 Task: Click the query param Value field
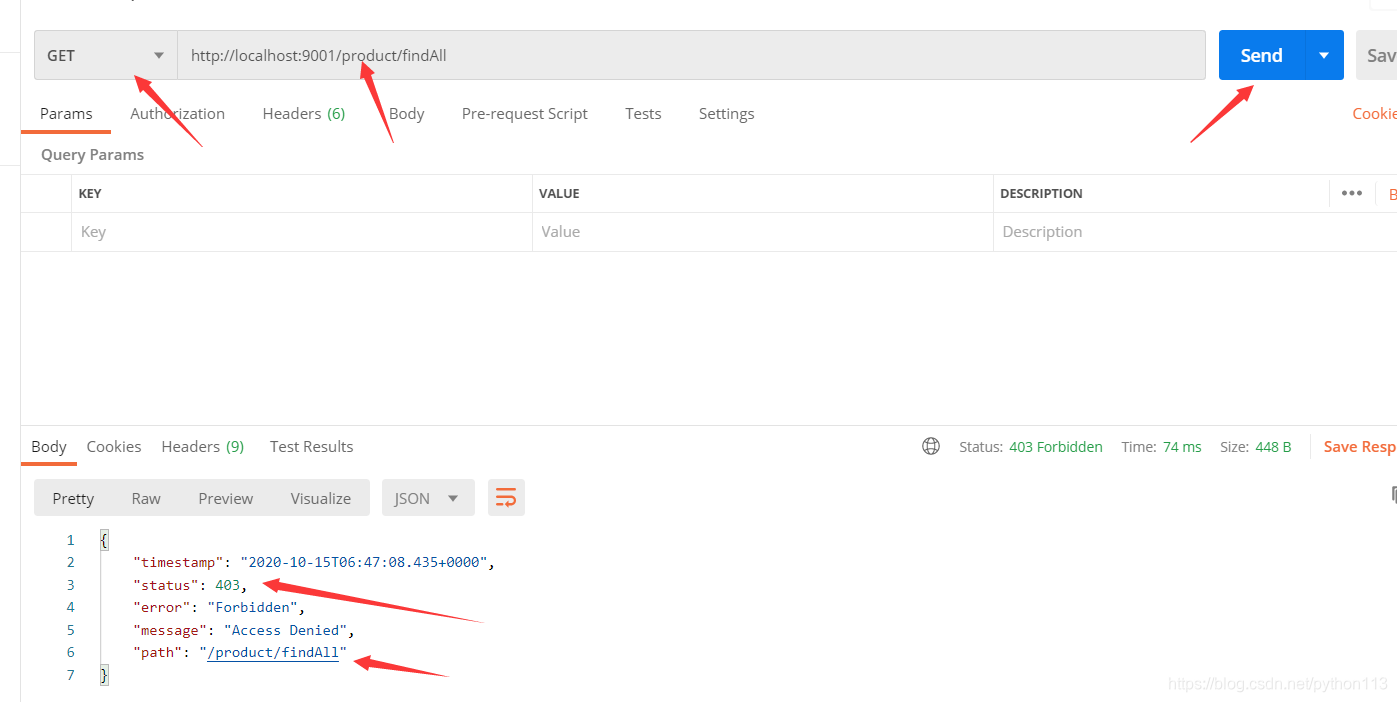763,232
